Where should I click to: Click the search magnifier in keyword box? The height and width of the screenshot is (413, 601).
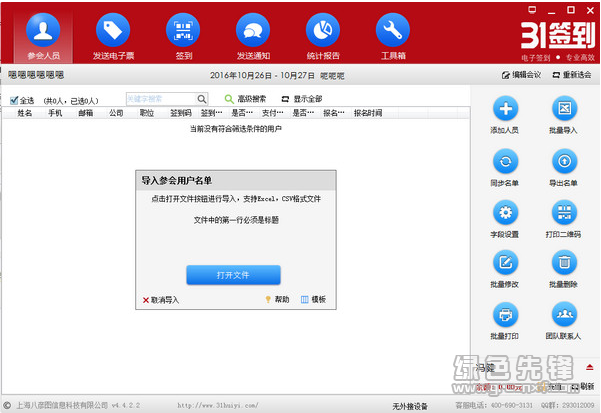pyautogui.click(x=202, y=99)
